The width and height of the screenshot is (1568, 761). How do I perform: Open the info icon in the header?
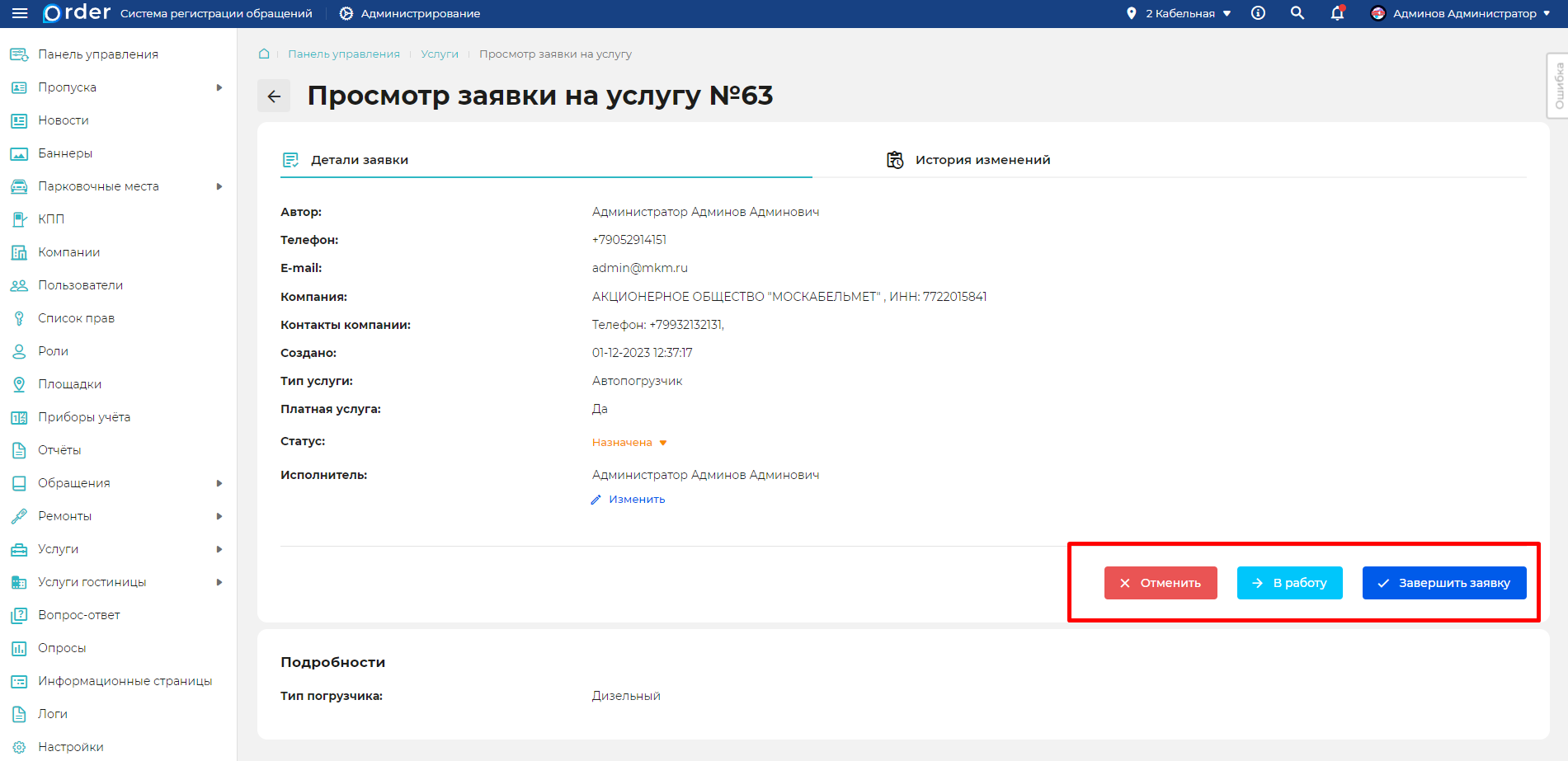point(1257,13)
